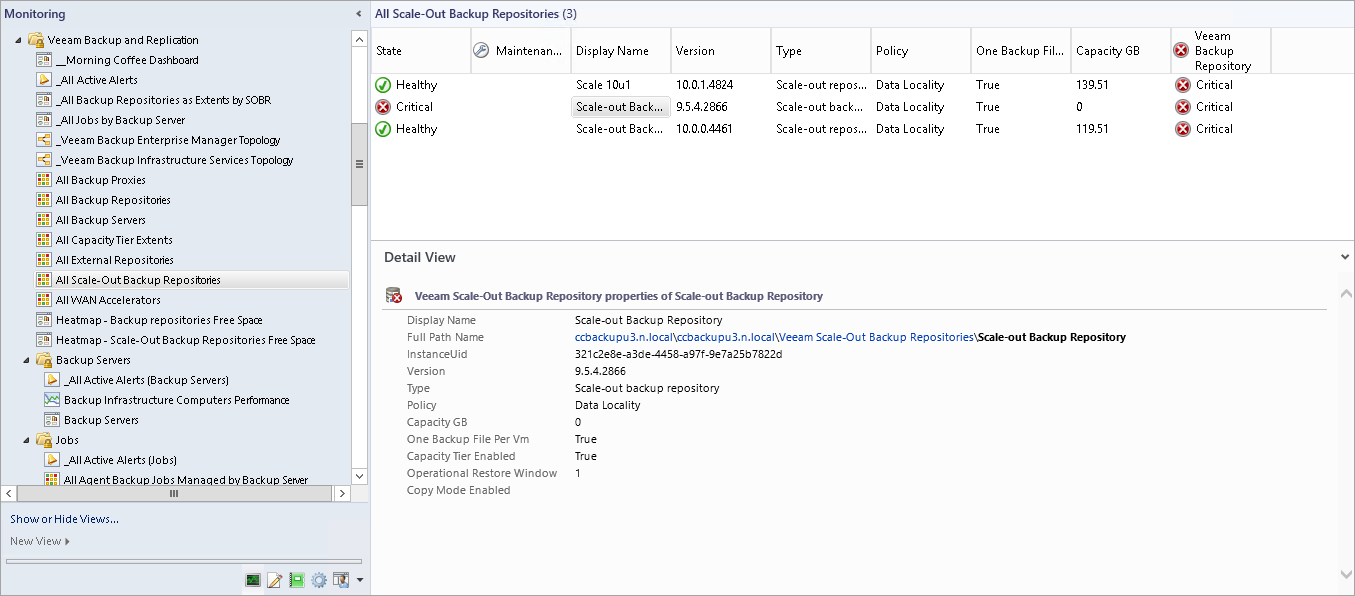
Task: Open the Authoring workspace pencil icon
Action: 275,580
